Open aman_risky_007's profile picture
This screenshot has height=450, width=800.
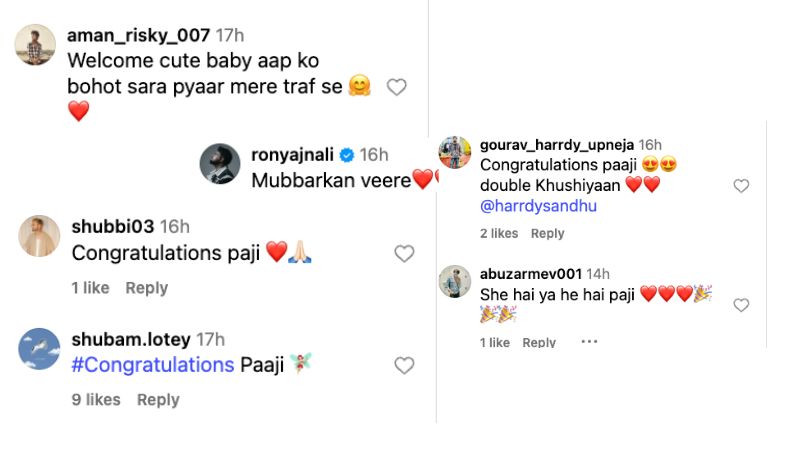36,44
